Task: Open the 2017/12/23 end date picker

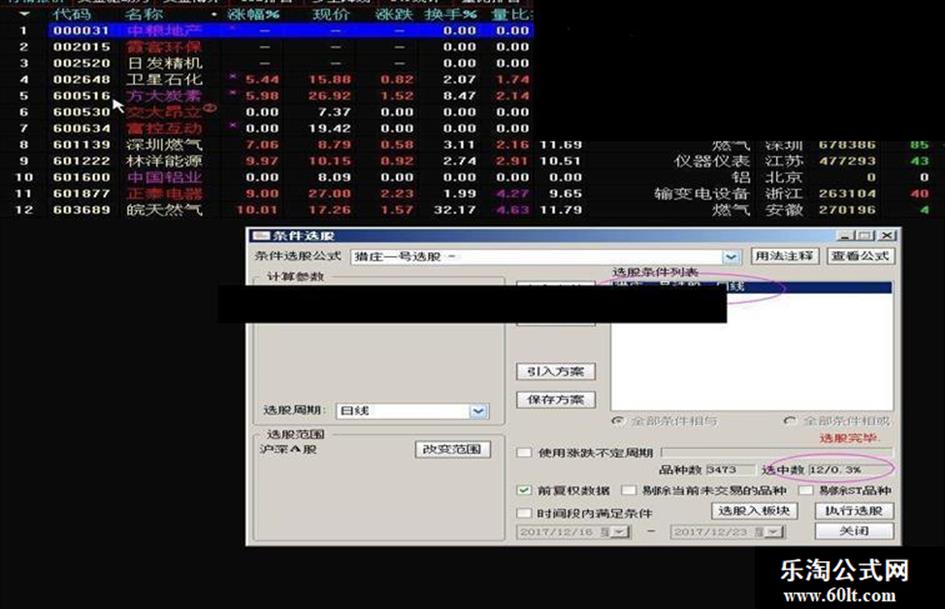Action: [x=775, y=532]
